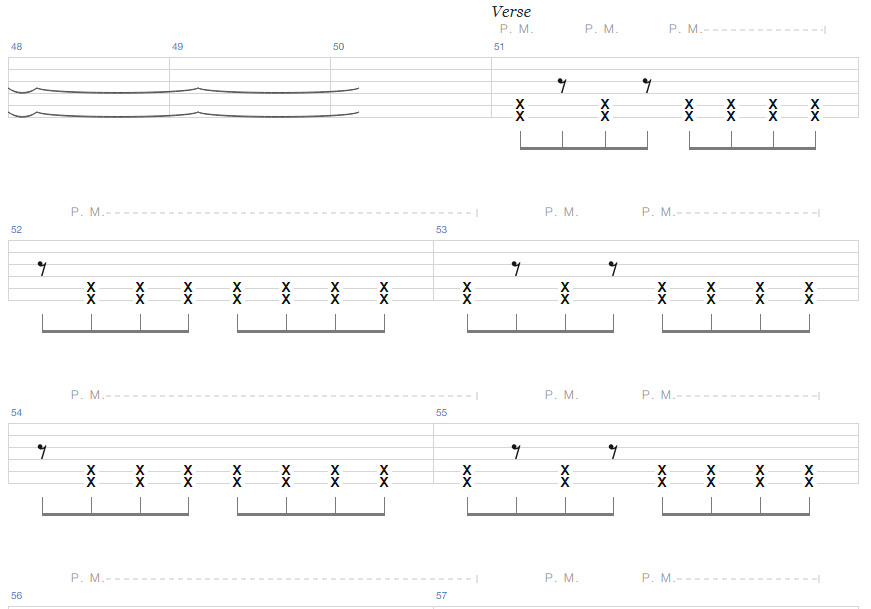Select measure number 49

(x=177, y=47)
